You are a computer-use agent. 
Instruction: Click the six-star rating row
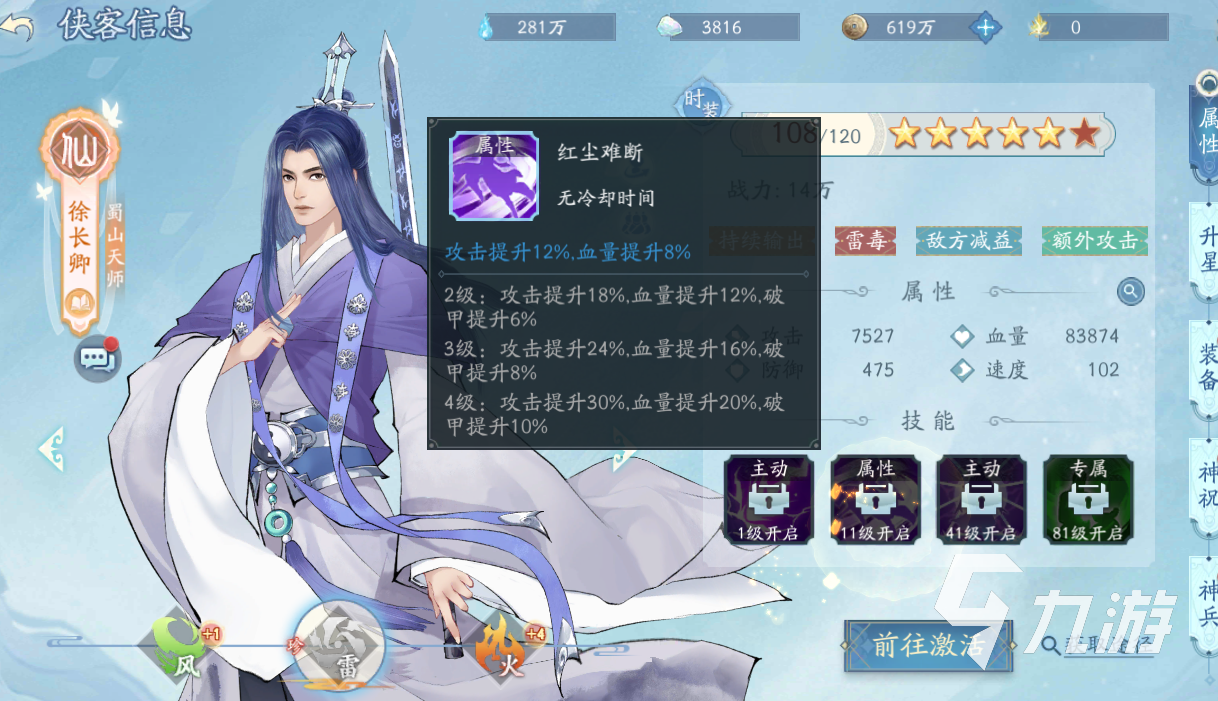pos(995,133)
